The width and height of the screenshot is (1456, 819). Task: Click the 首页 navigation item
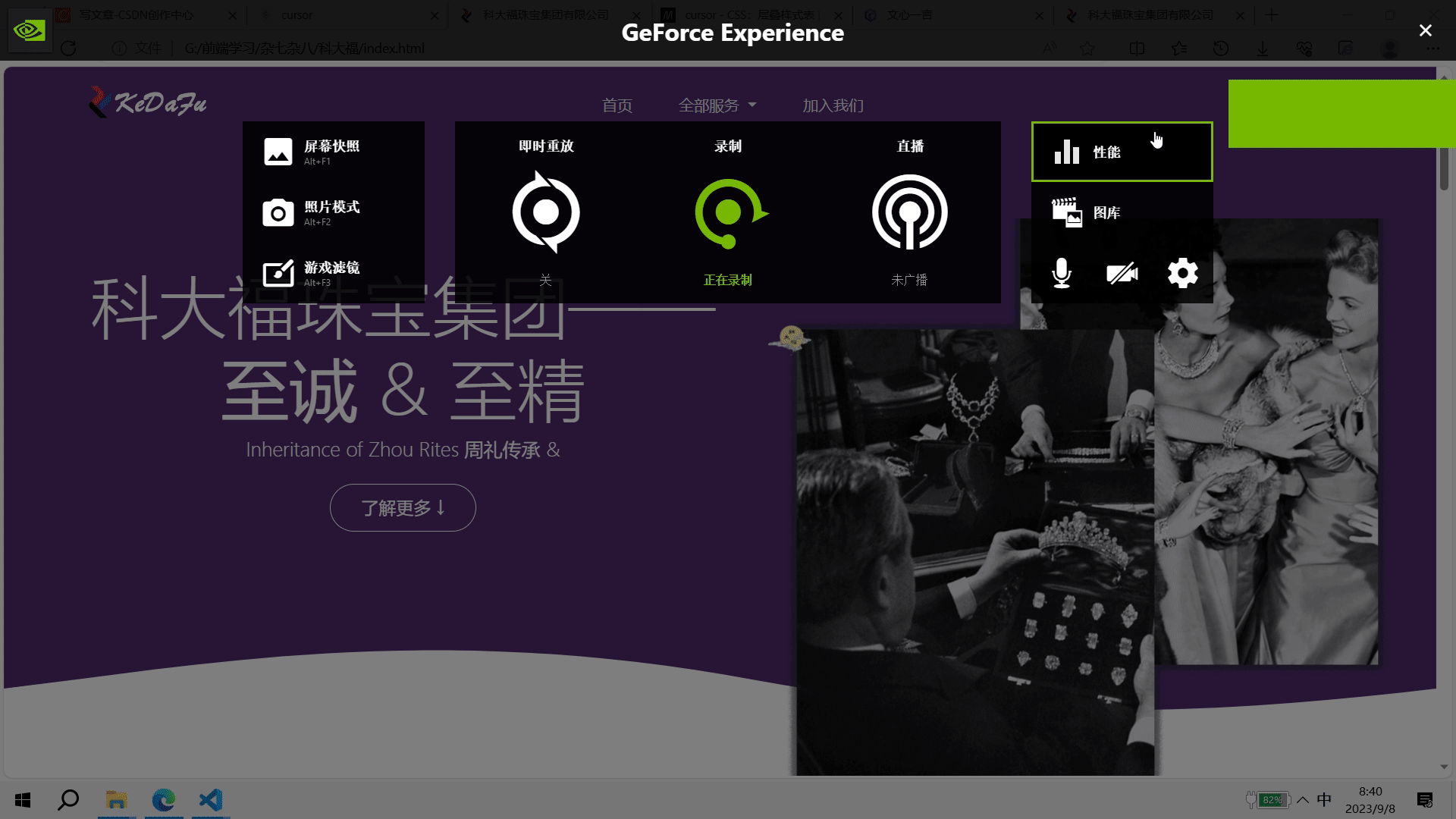[617, 105]
